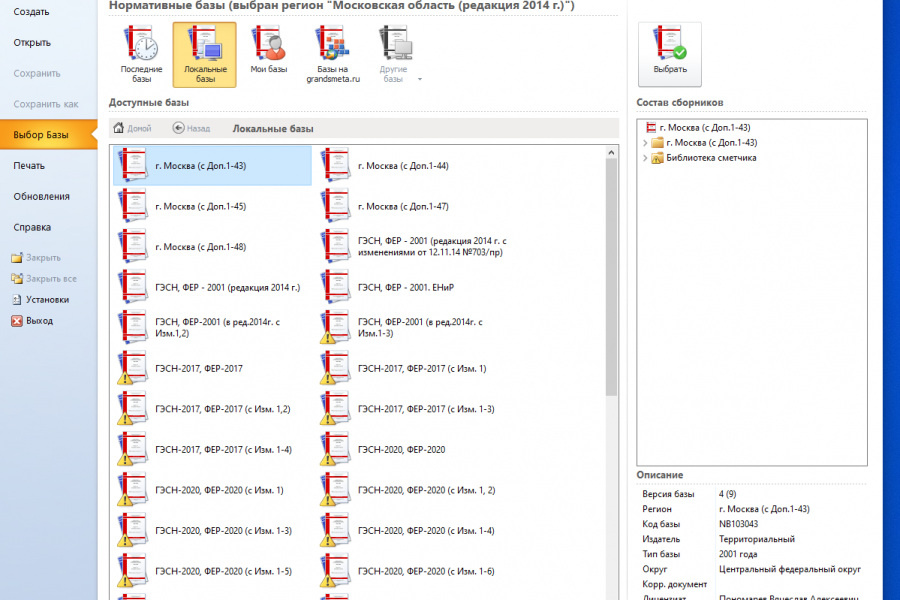
Task: Open the Последние базы icon
Action: pyautogui.click(x=141, y=55)
